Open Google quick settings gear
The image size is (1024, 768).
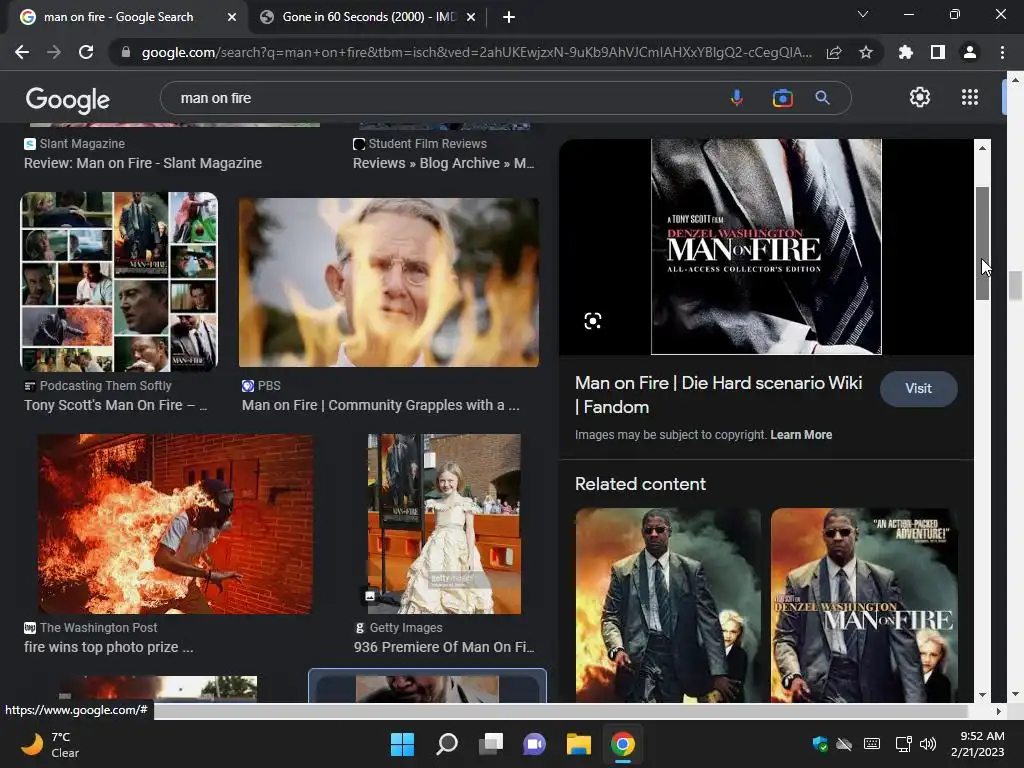click(x=920, y=97)
